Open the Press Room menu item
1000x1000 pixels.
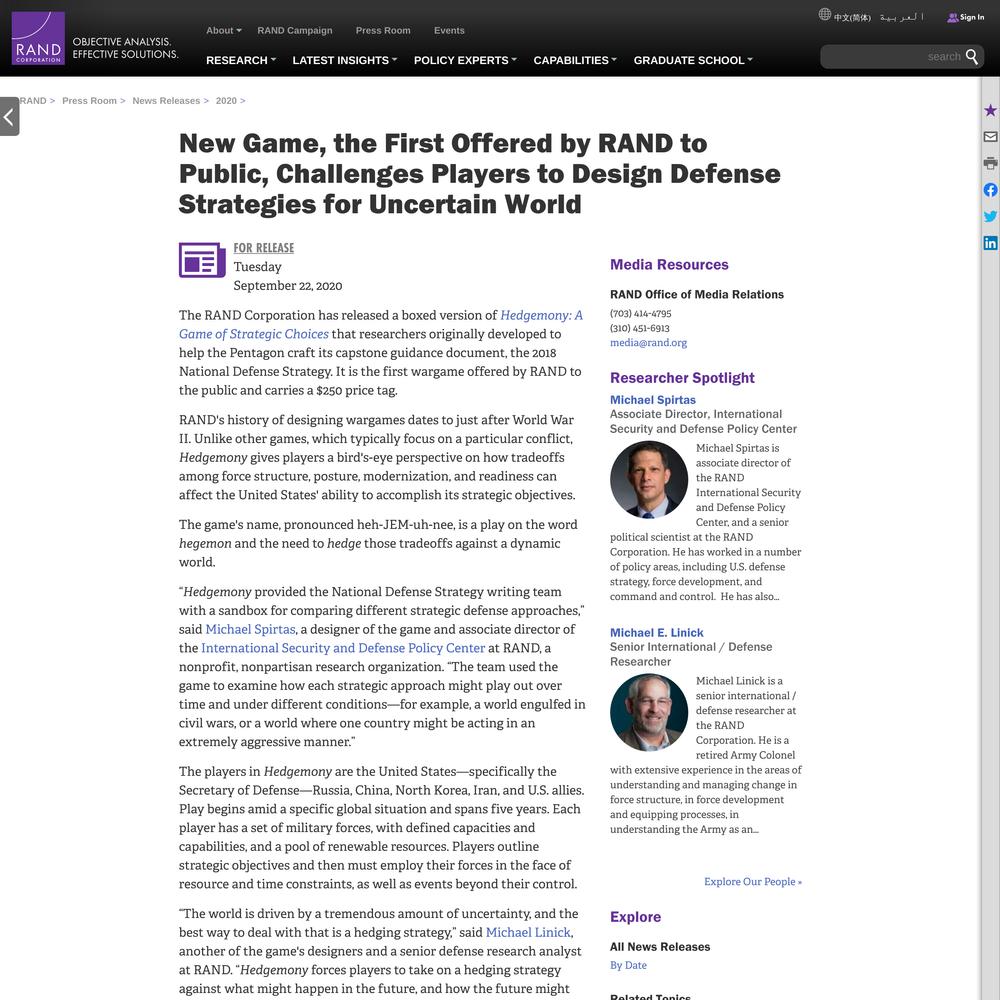click(383, 30)
